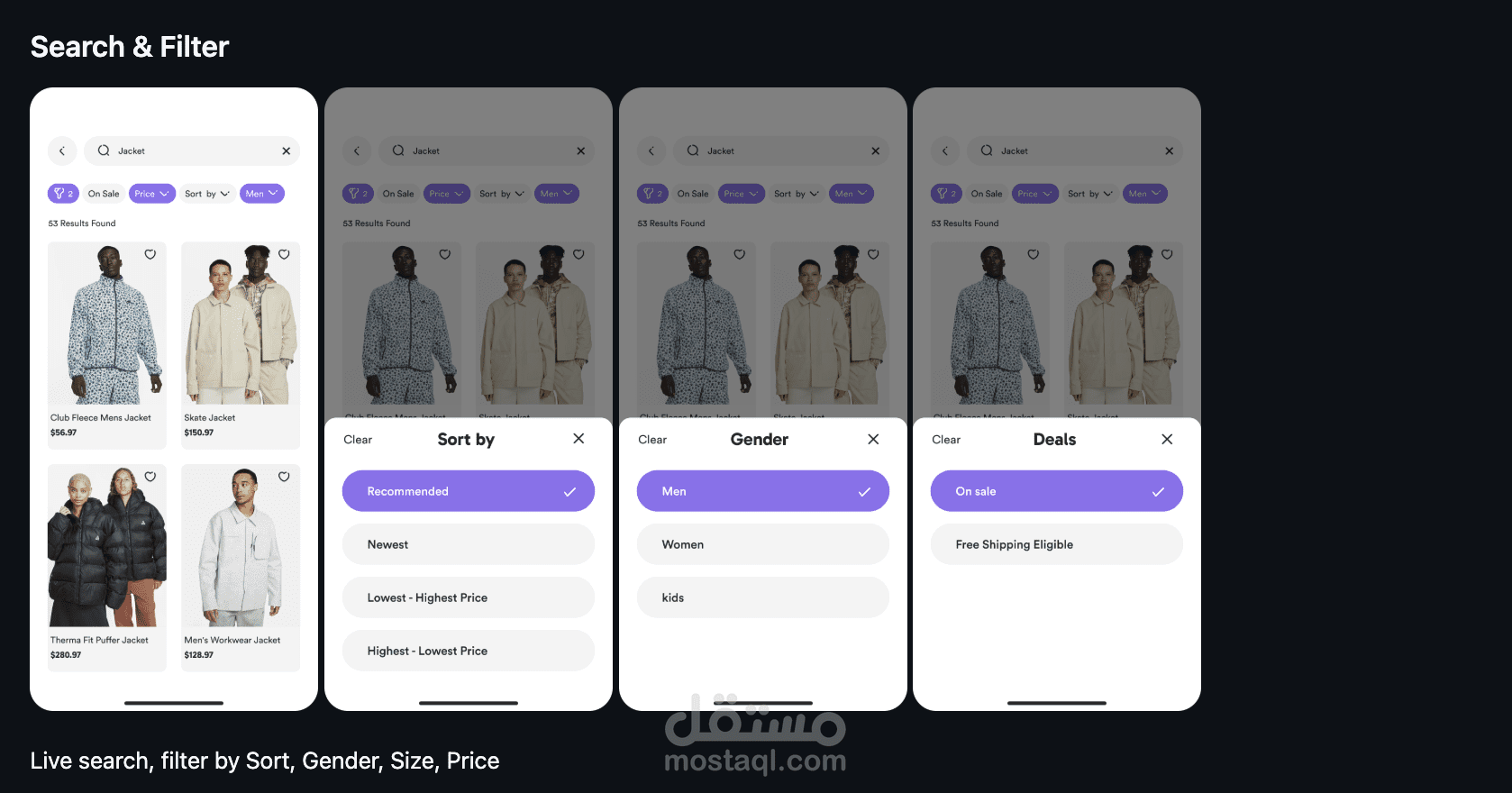The width and height of the screenshot is (1512, 793).
Task: Choose the Women gender option
Action: tap(763, 544)
